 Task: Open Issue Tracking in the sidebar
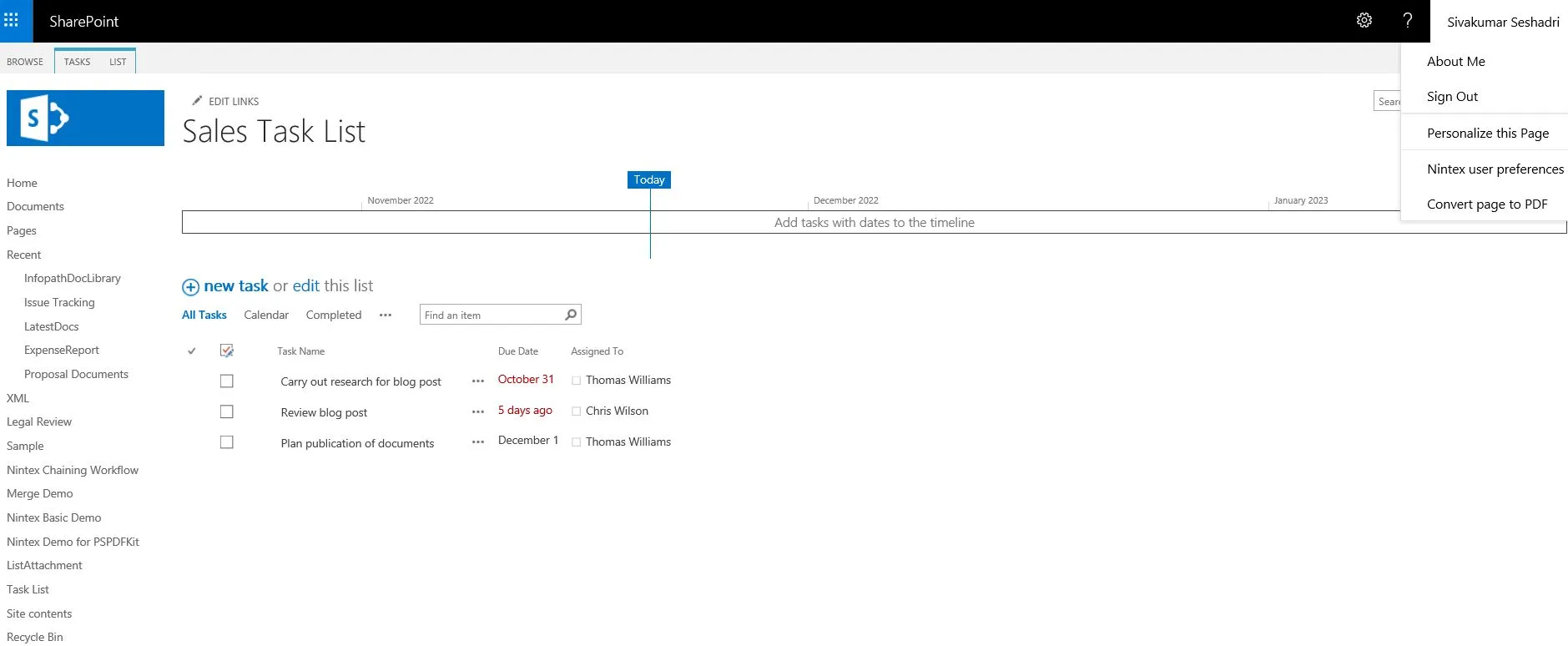tap(59, 303)
